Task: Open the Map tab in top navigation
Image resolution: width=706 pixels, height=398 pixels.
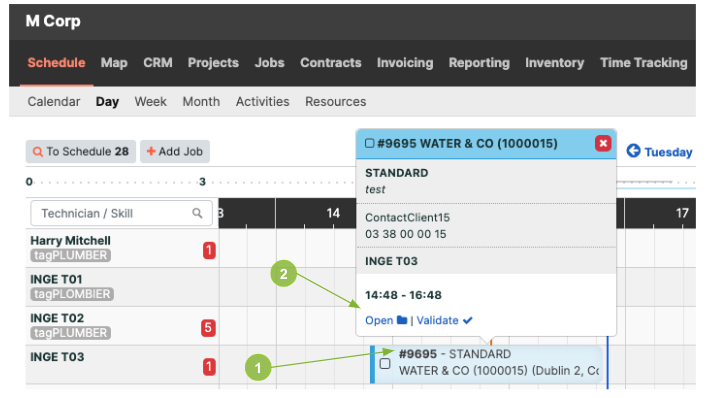Action: point(114,63)
